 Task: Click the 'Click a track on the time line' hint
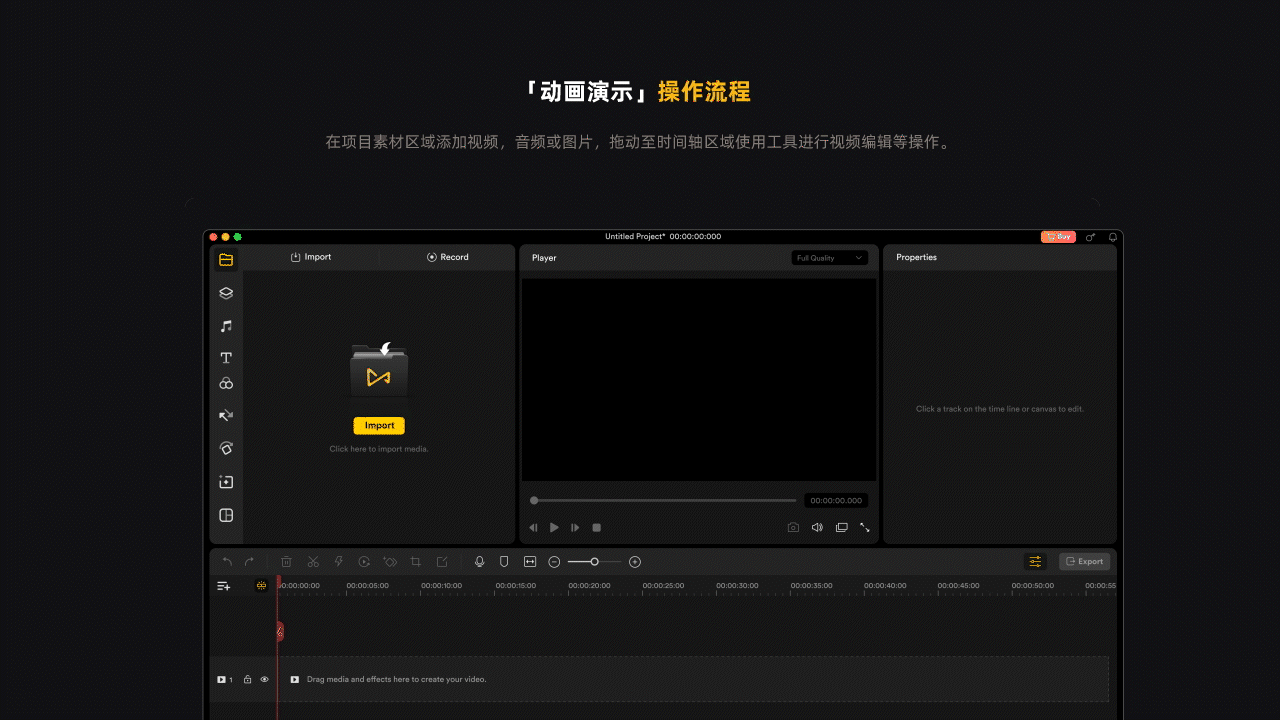click(1000, 409)
